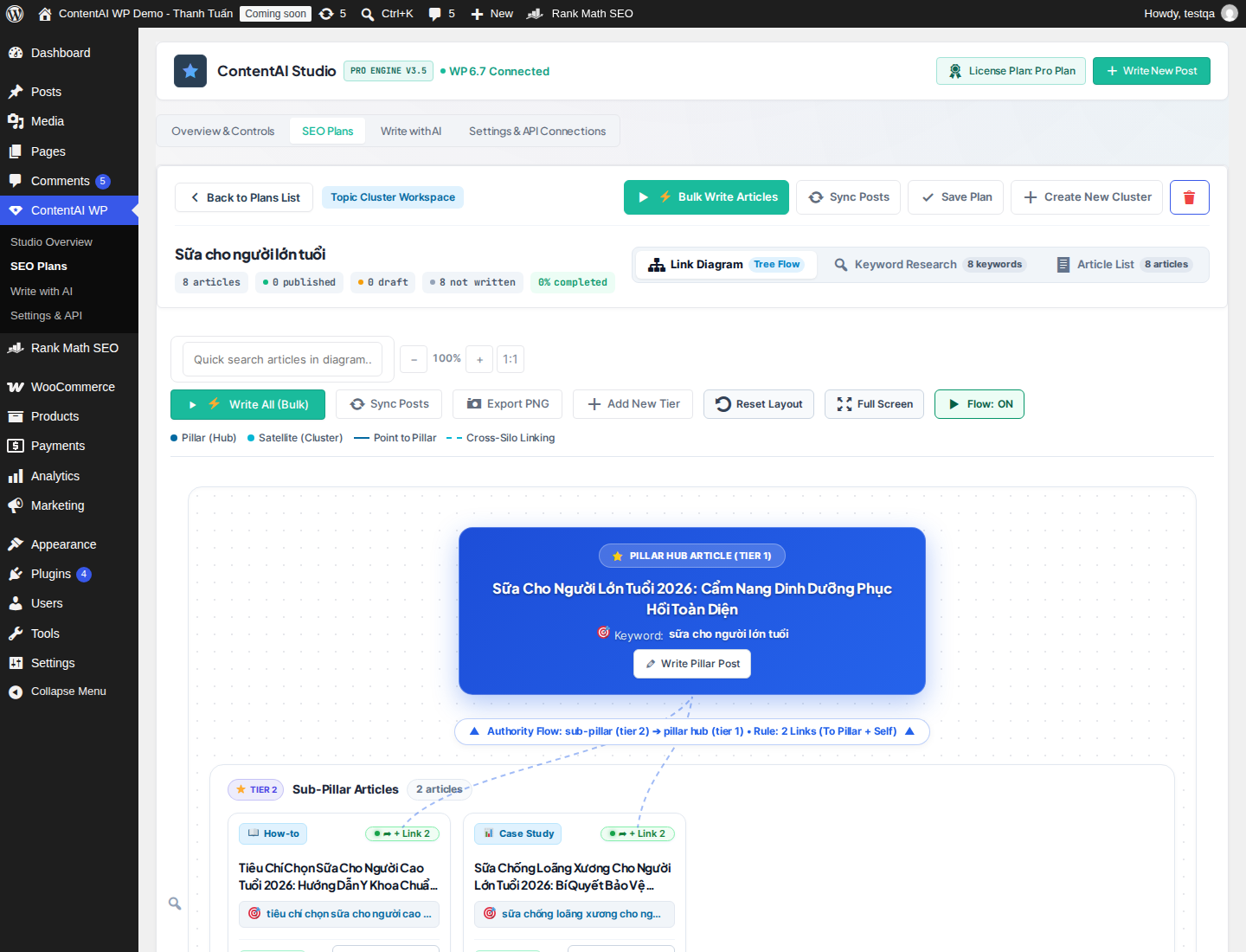1246x952 pixels.
Task: Focus the quick search articles field
Action: pos(282,359)
